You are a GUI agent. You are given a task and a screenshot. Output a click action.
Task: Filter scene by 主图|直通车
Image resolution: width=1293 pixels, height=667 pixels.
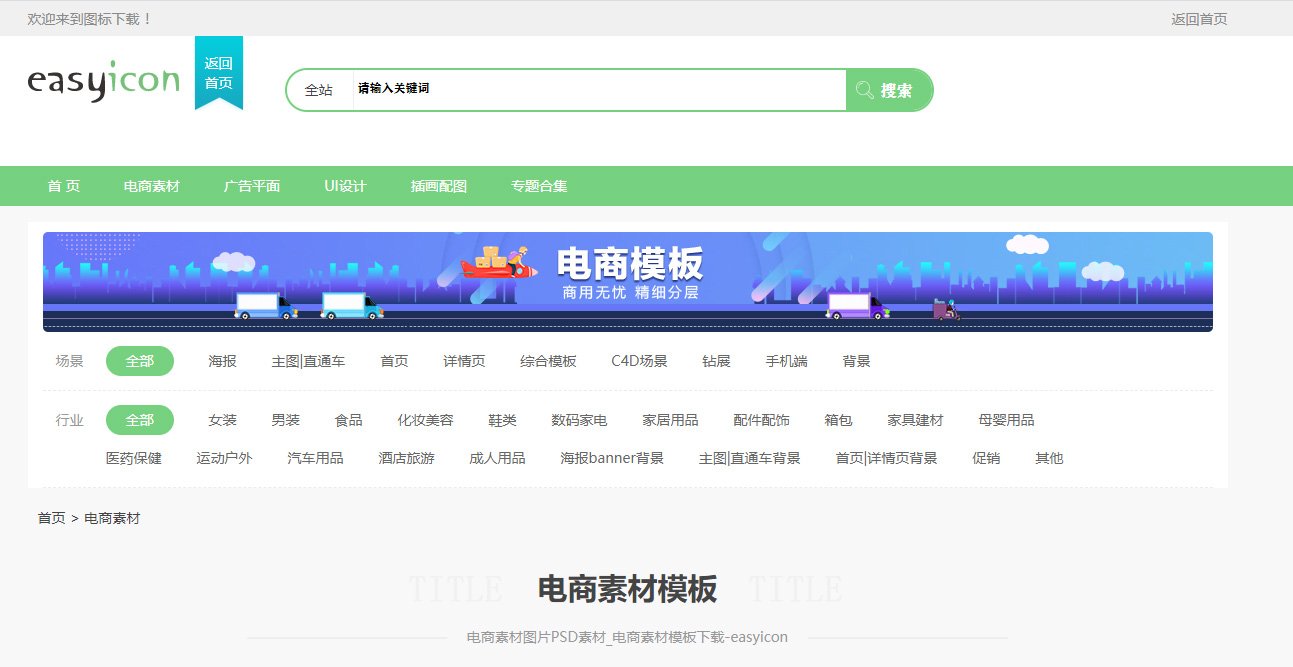308,361
